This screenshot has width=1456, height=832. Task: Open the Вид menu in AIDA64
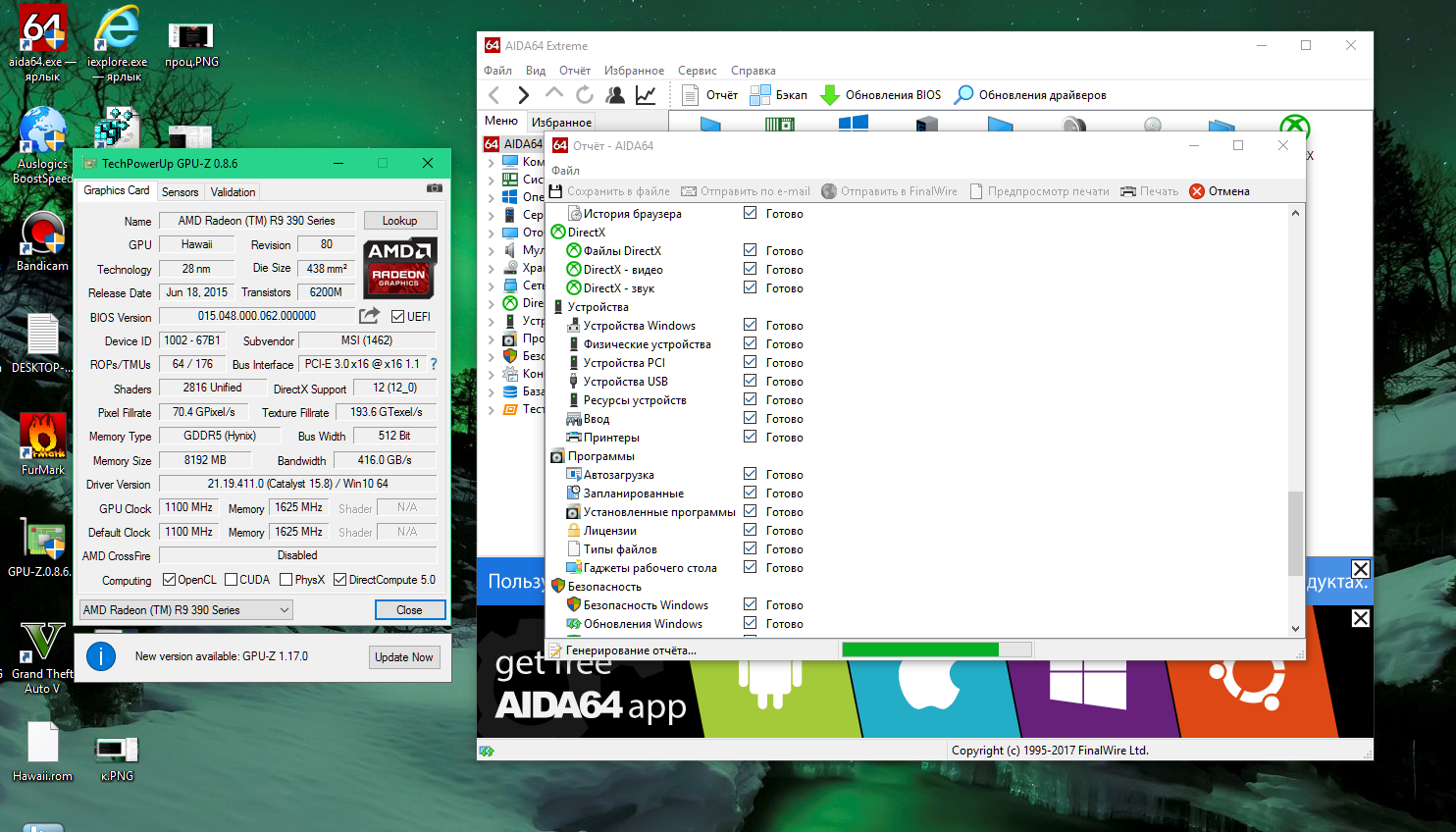pos(536,71)
